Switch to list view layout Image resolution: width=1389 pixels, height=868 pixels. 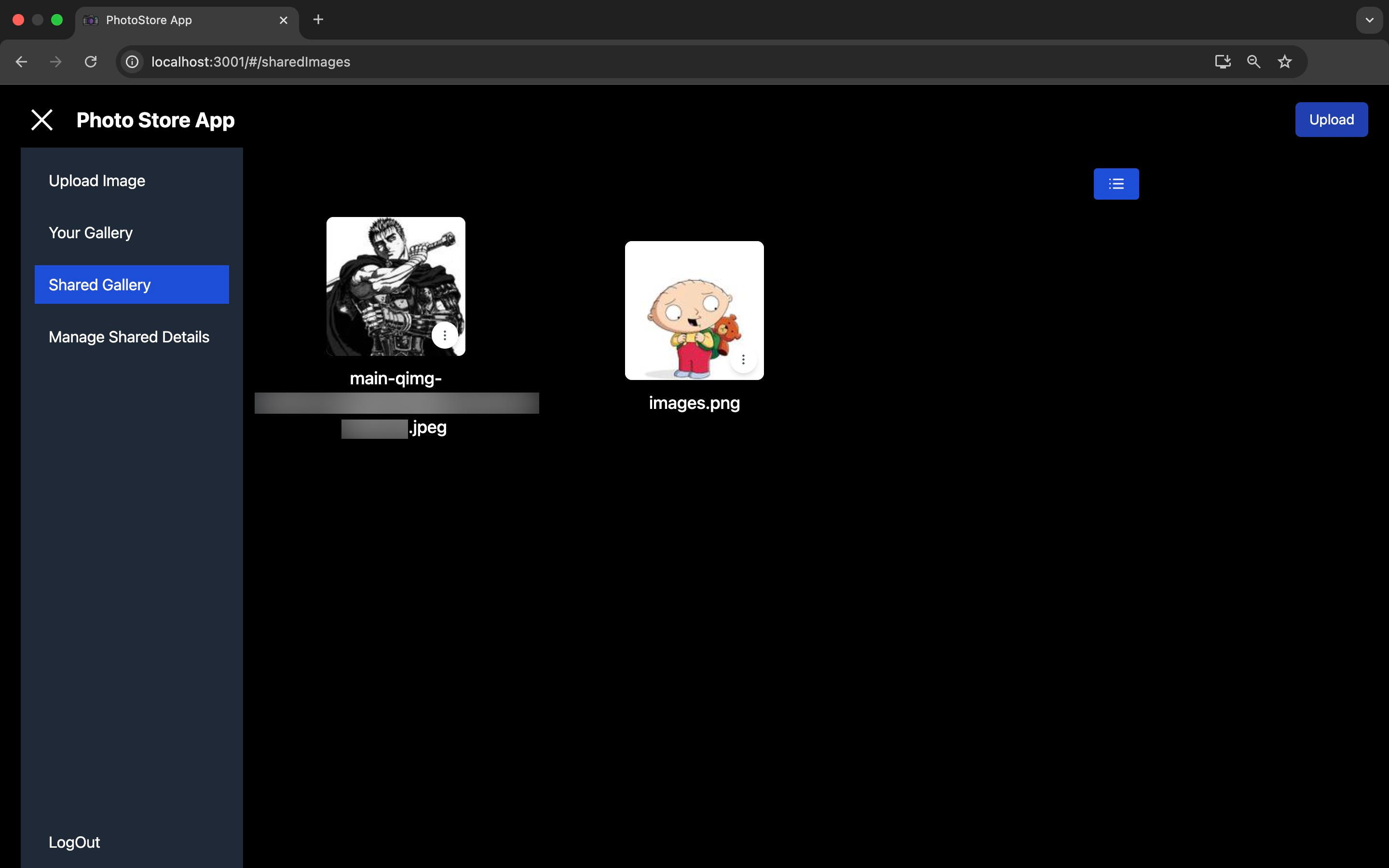click(1116, 184)
